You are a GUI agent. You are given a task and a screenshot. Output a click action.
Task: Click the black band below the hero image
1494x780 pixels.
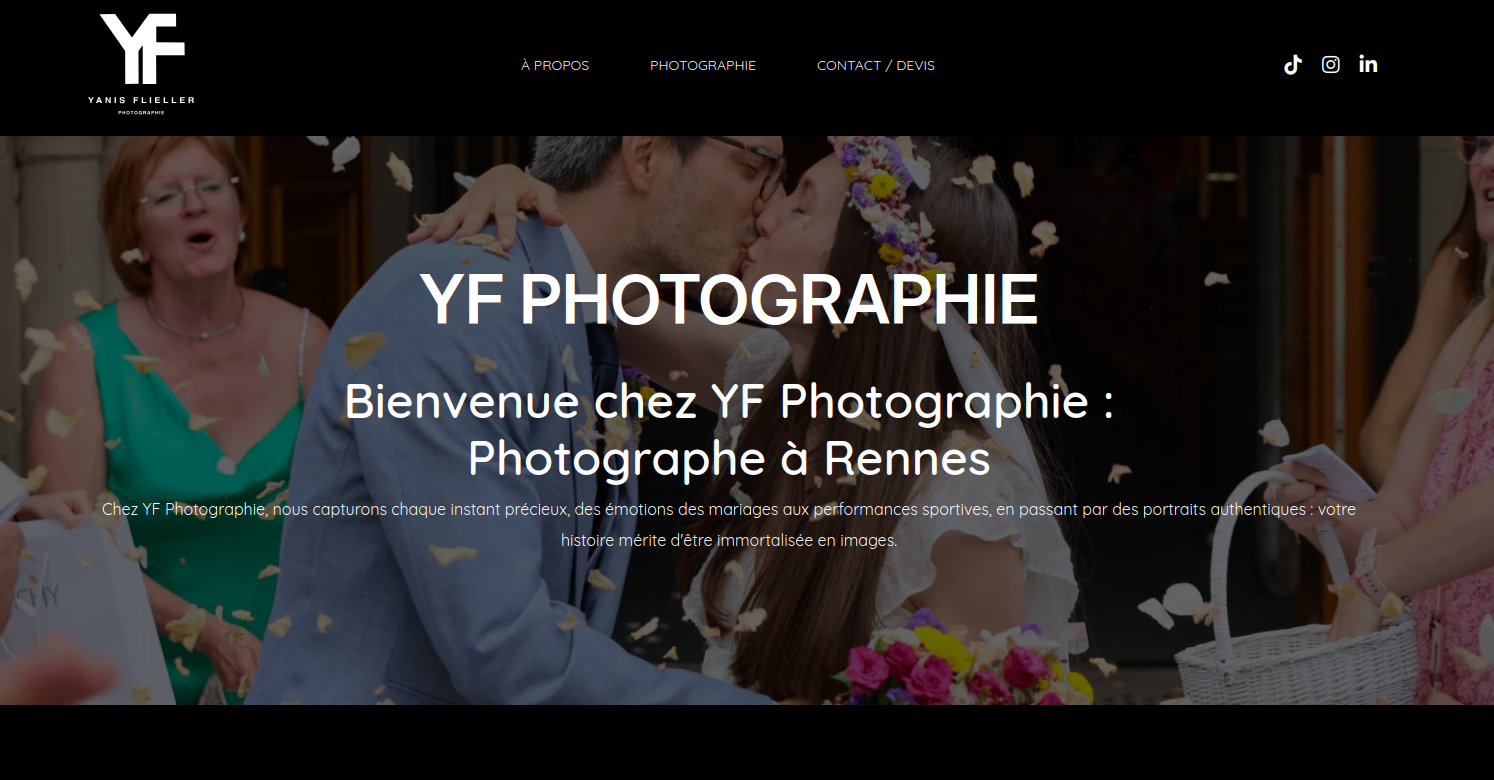pyautogui.click(x=747, y=742)
